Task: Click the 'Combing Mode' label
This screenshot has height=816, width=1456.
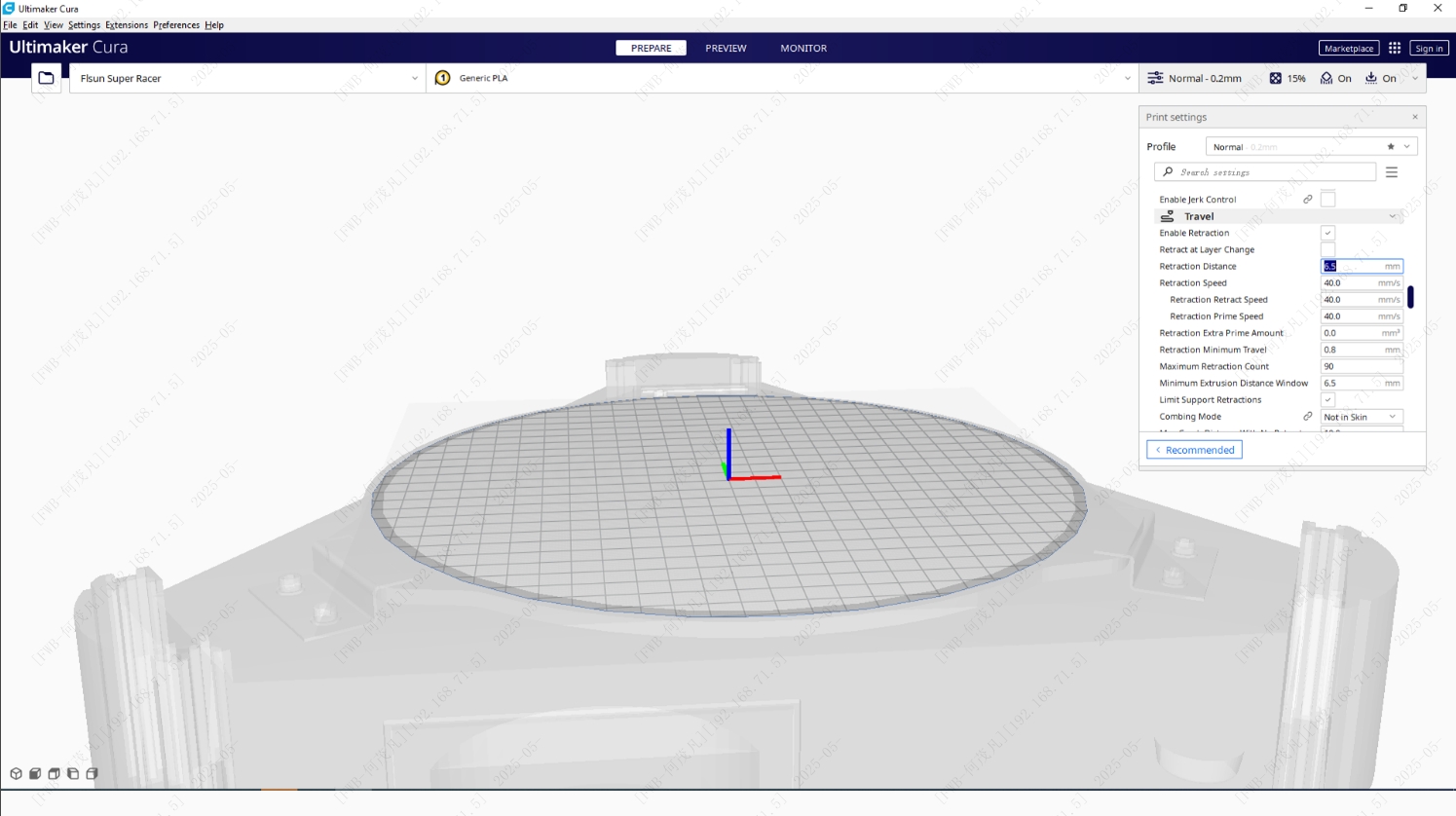Action: pyautogui.click(x=1190, y=417)
